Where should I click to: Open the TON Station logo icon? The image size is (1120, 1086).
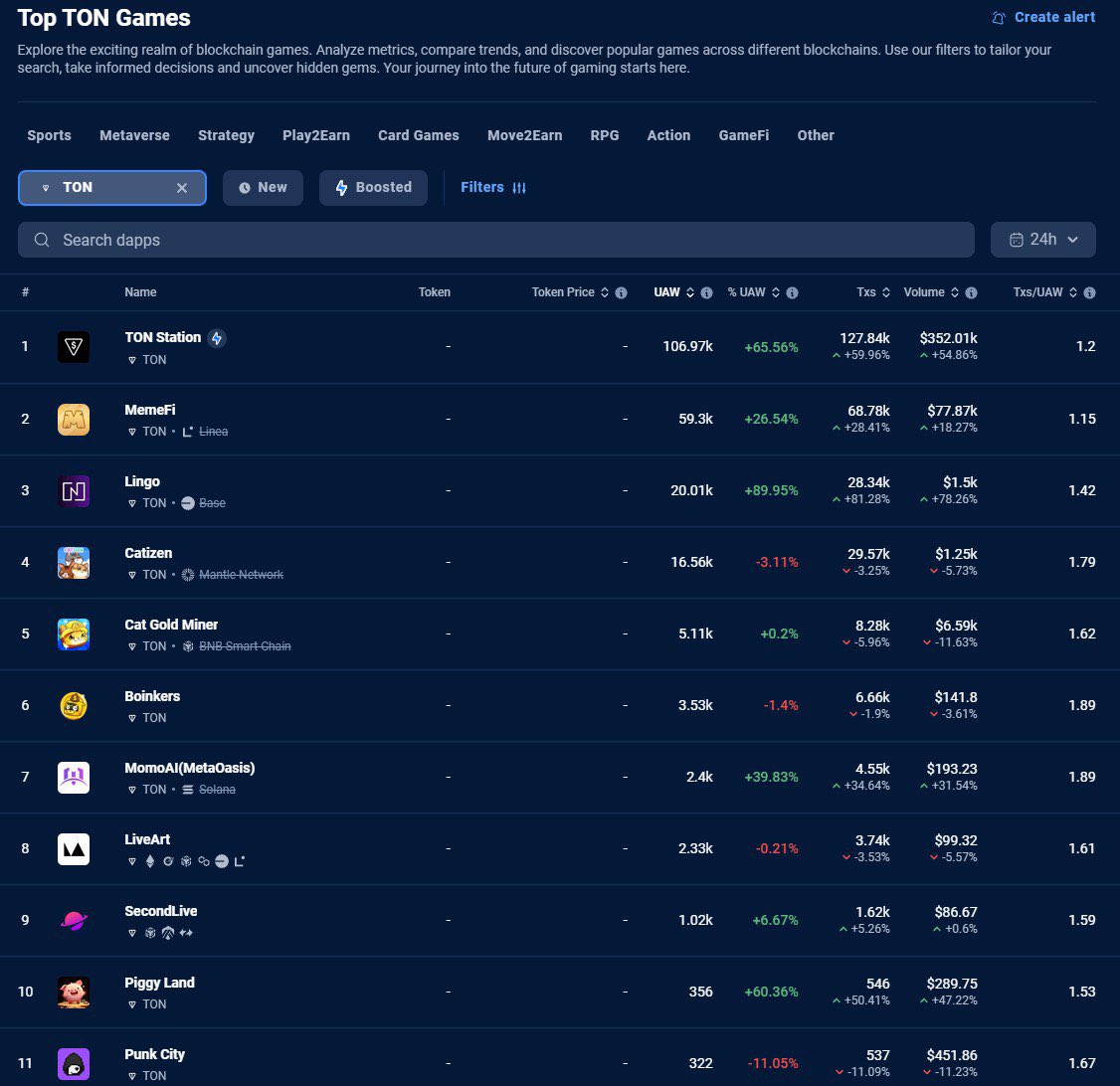coord(74,347)
